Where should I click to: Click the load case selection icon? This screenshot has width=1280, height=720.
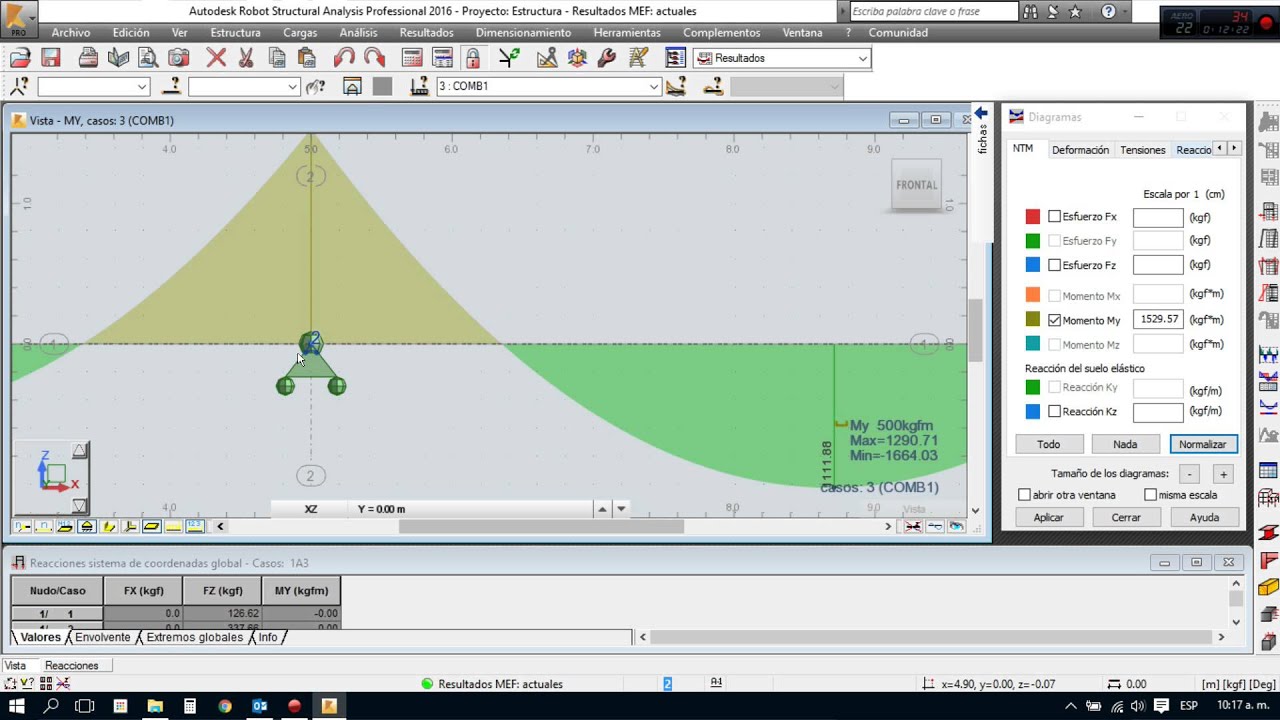420,86
